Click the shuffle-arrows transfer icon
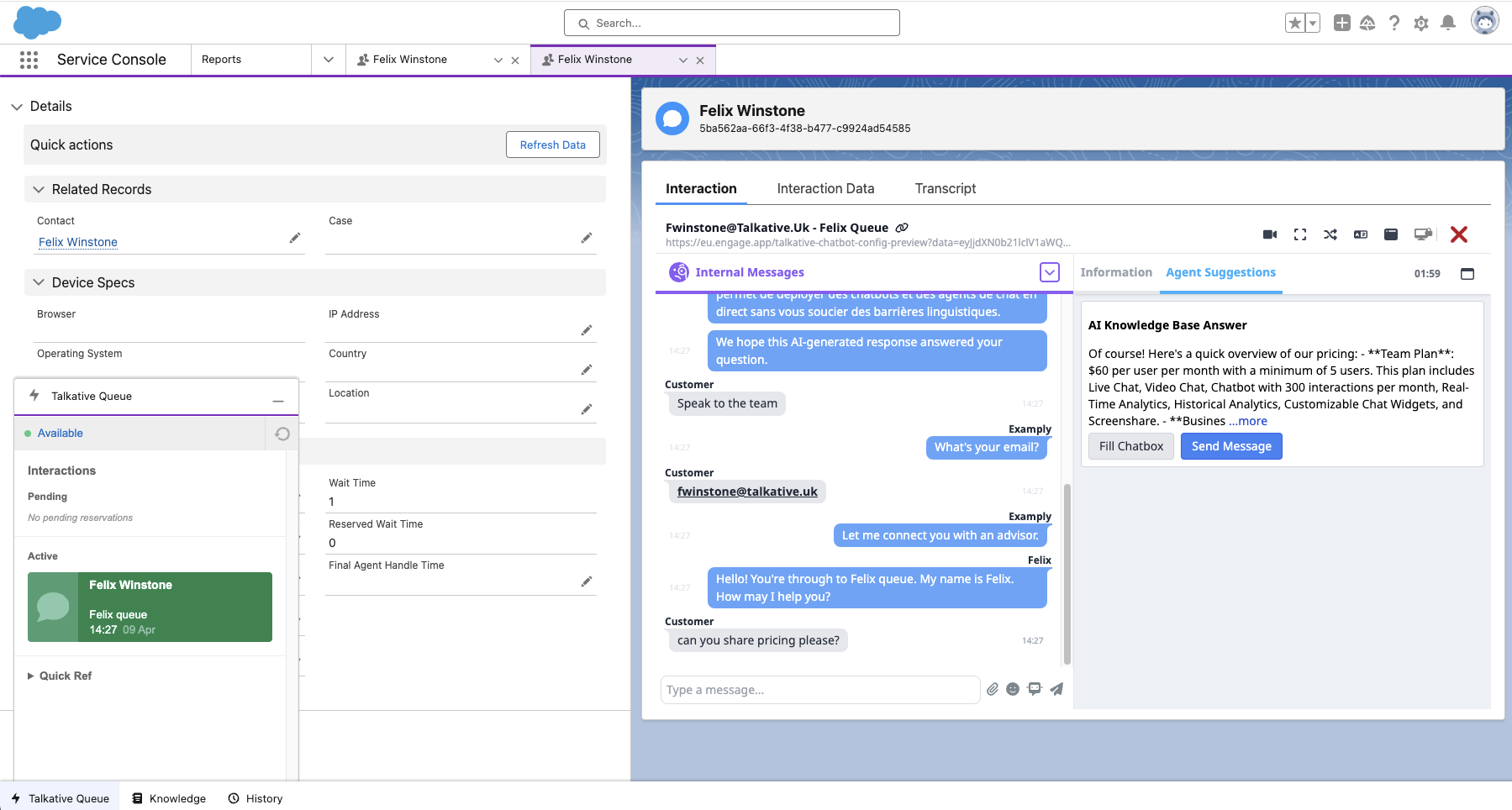The image size is (1512, 810). click(1330, 234)
